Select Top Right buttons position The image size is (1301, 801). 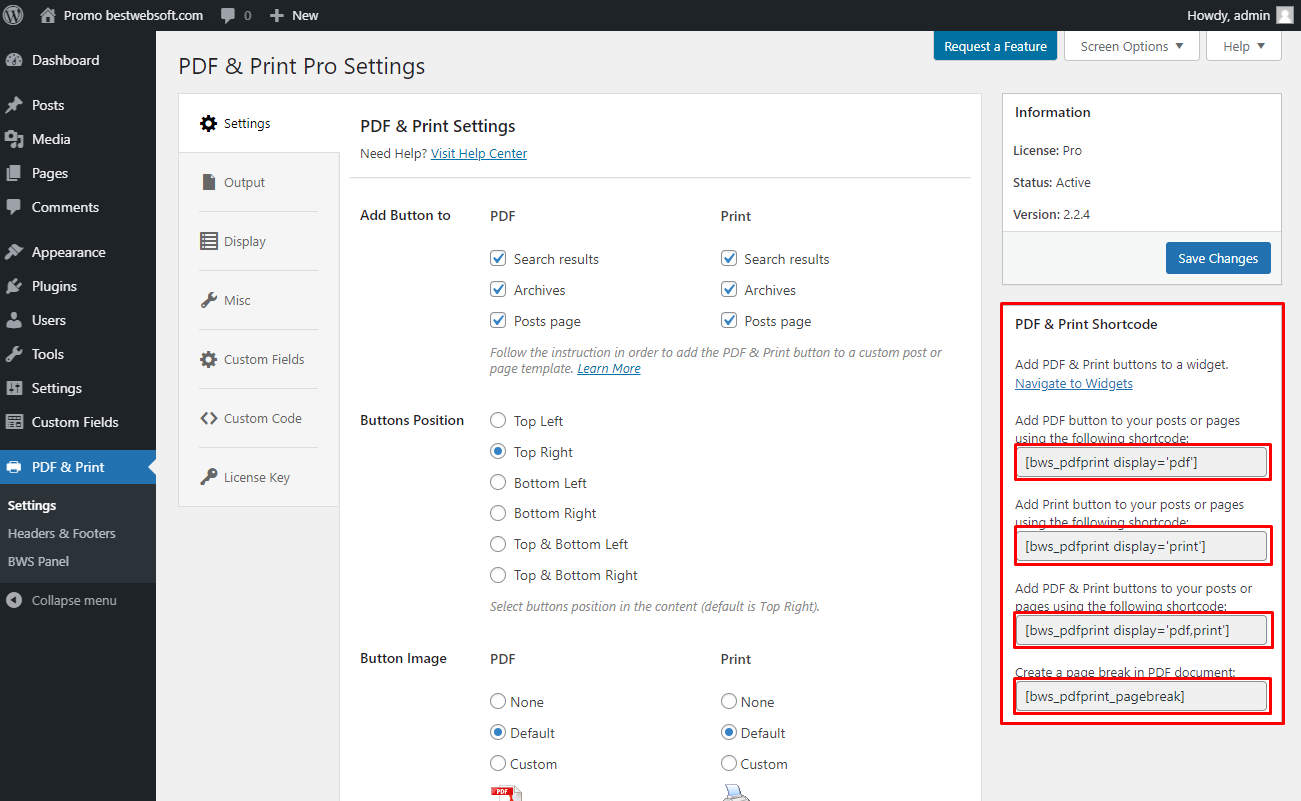click(x=498, y=451)
